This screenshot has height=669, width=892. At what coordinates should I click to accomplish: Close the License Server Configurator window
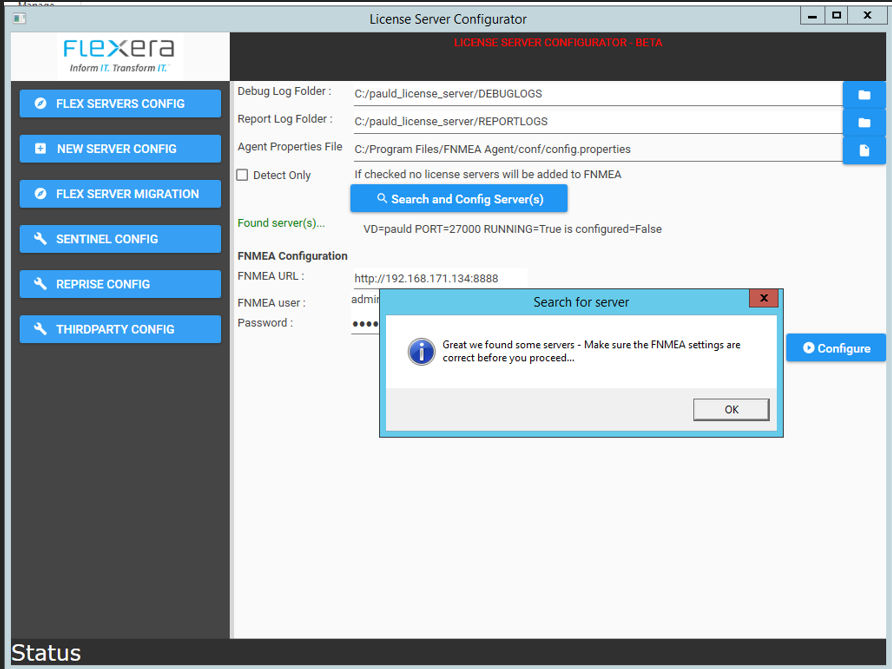point(867,16)
